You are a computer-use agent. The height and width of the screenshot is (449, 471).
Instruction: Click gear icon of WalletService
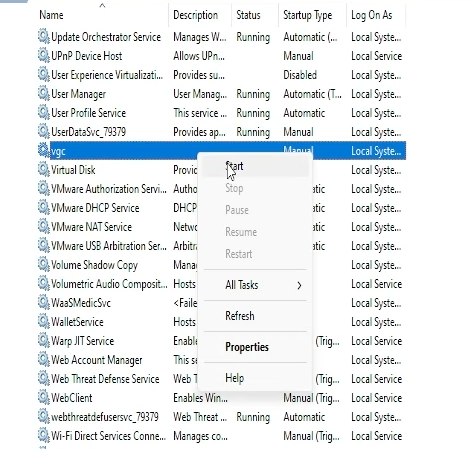point(43,321)
